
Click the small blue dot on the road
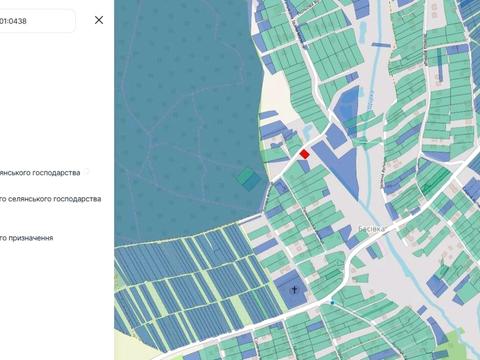[x=332, y=302]
